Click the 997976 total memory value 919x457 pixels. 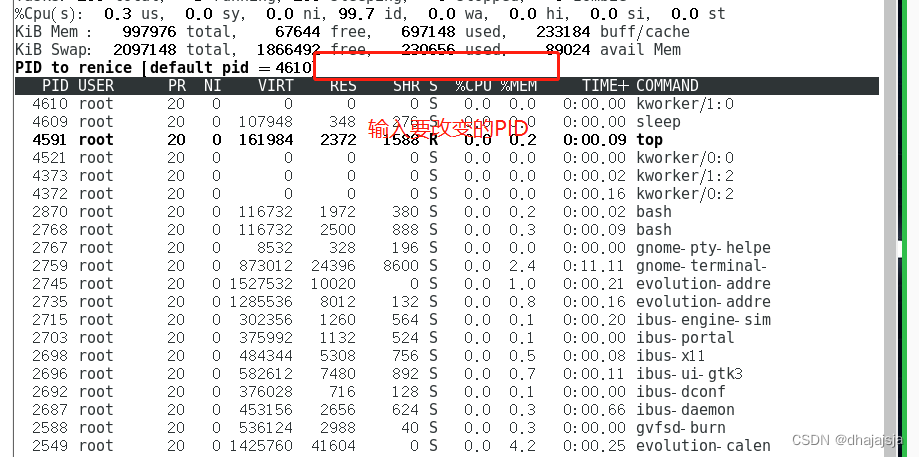click(x=150, y=32)
